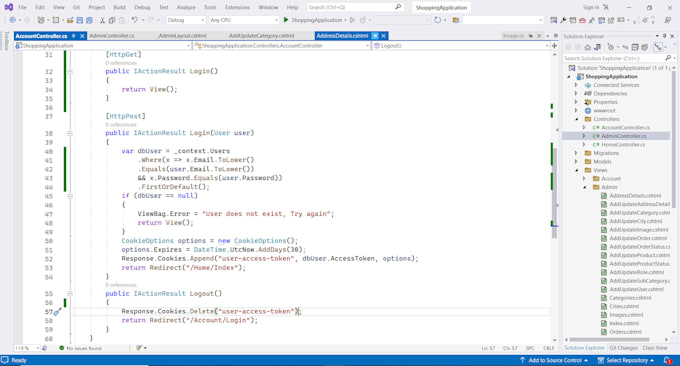Click Pending Changes Filter clock icon
680x366 pixels.
(611, 47)
